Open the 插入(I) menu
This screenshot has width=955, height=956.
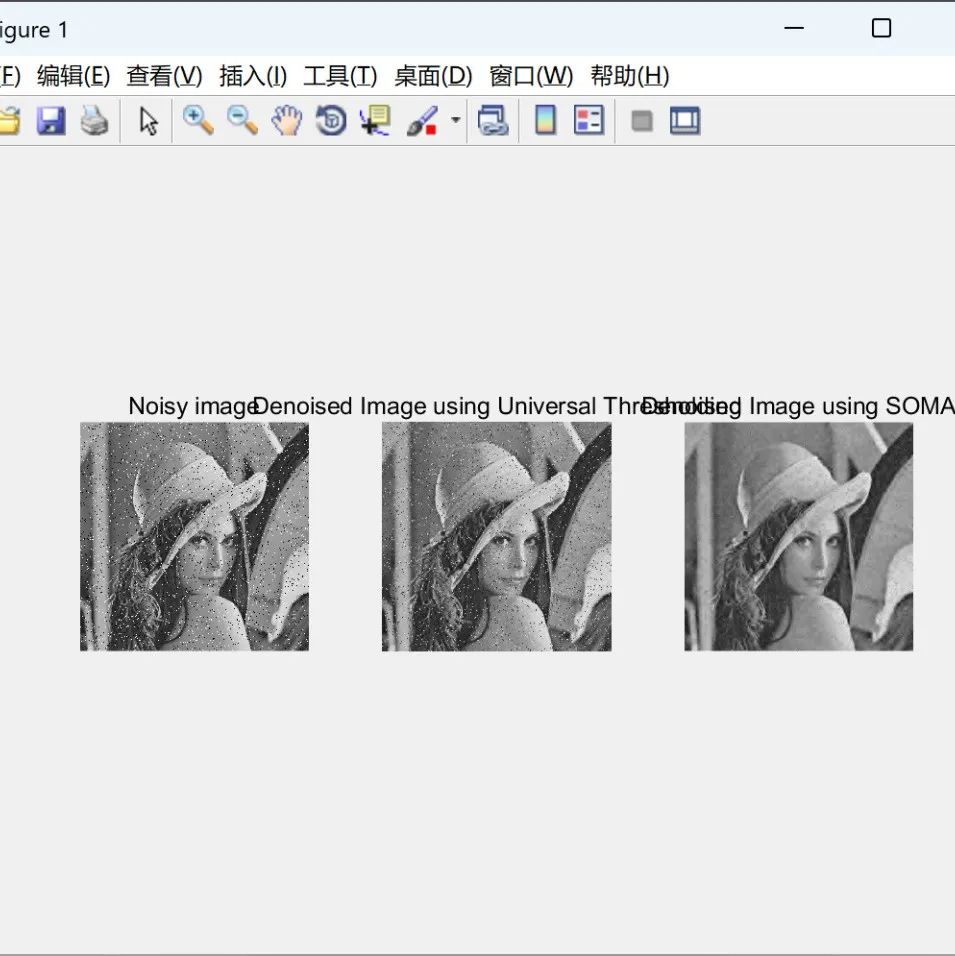point(253,76)
